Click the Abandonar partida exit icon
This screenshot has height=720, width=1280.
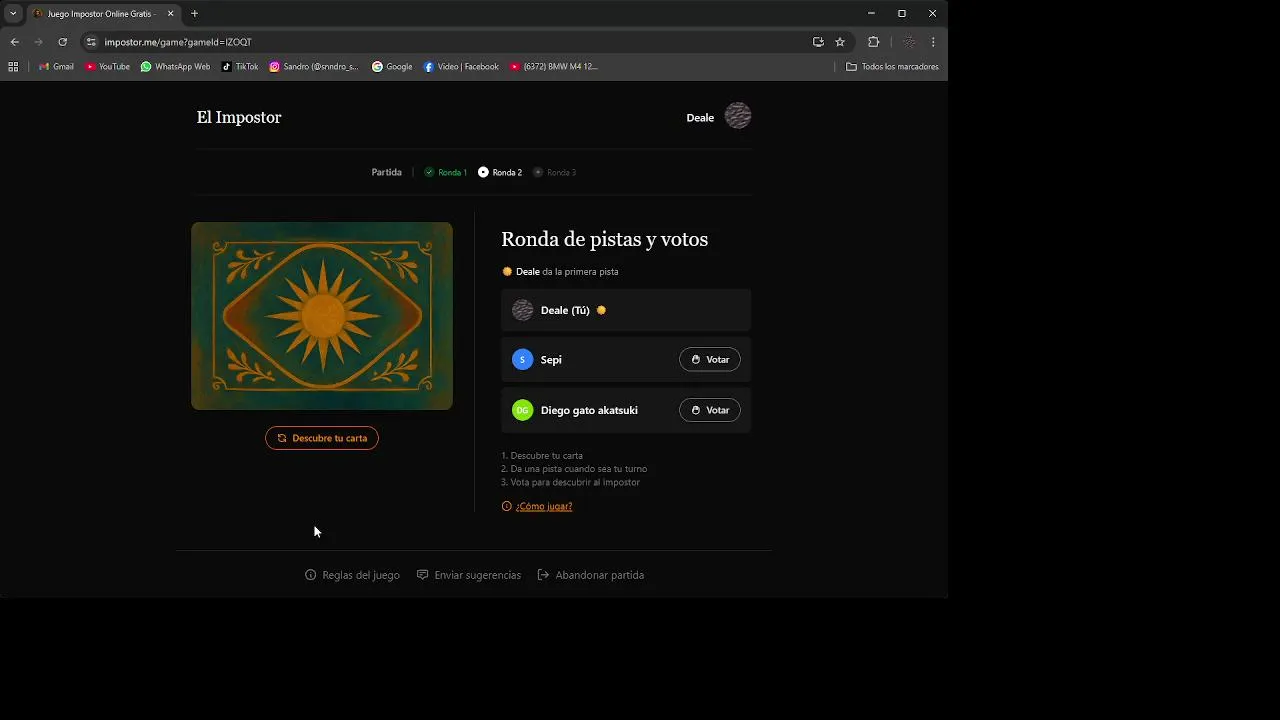543,575
